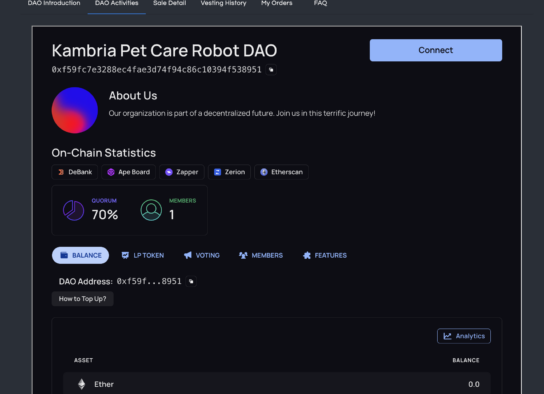Copy the shortened DAO Address icon
This screenshot has width=544, height=394.
pos(191,281)
